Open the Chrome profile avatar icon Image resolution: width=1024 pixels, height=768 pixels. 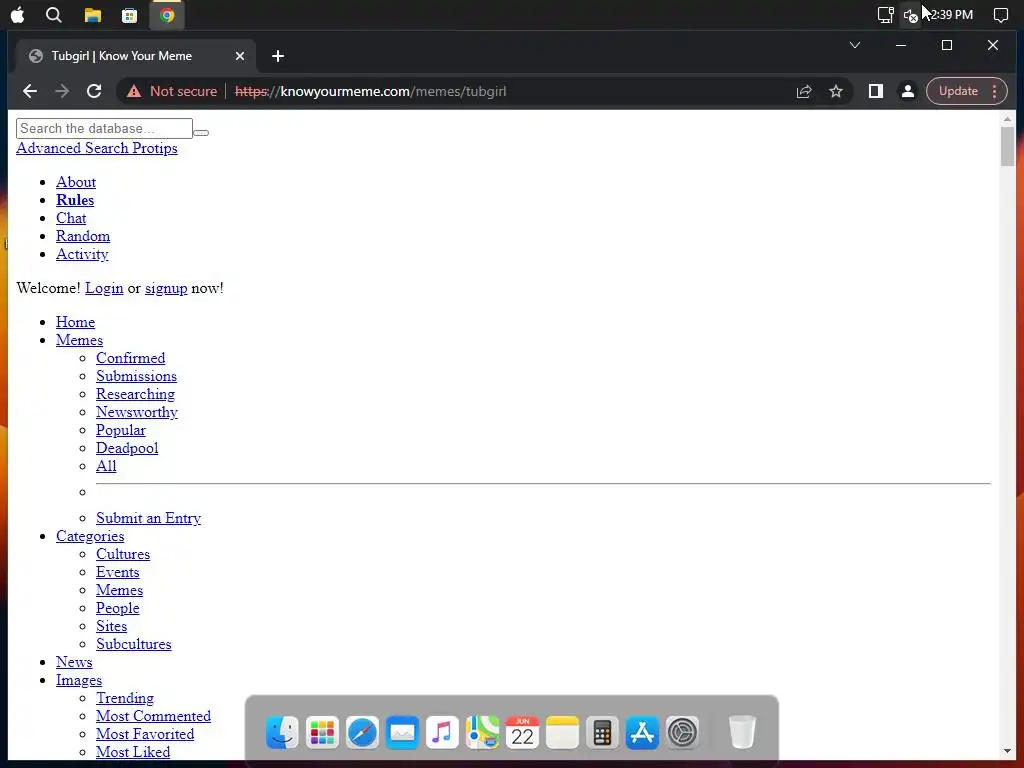[908, 91]
